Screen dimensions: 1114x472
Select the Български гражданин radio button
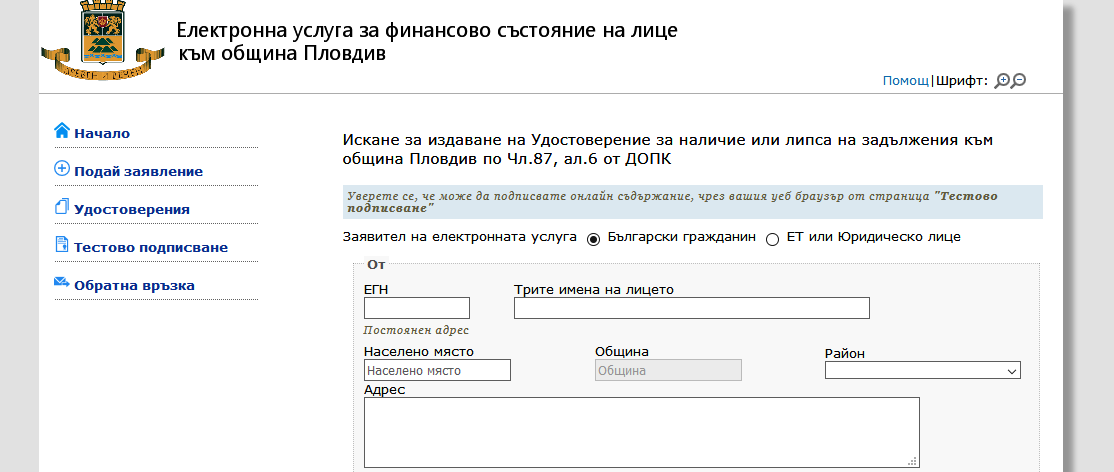click(593, 240)
